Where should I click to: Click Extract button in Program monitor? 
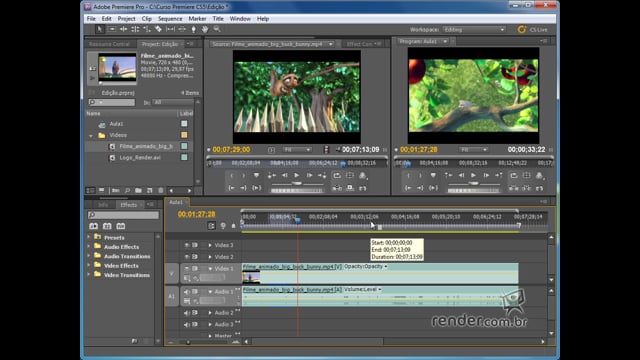click(x=527, y=188)
